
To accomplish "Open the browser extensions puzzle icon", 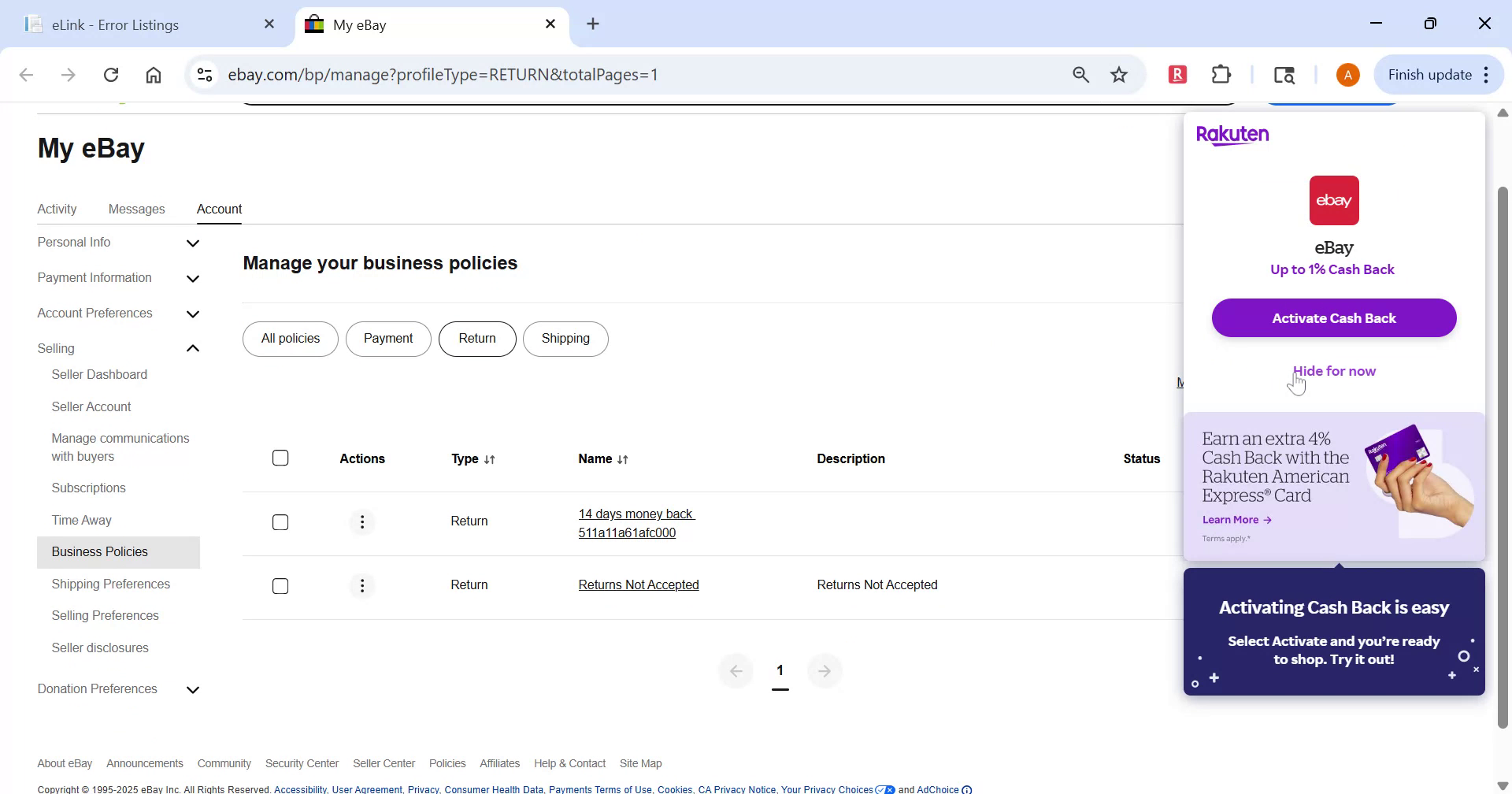I will (x=1221, y=74).
